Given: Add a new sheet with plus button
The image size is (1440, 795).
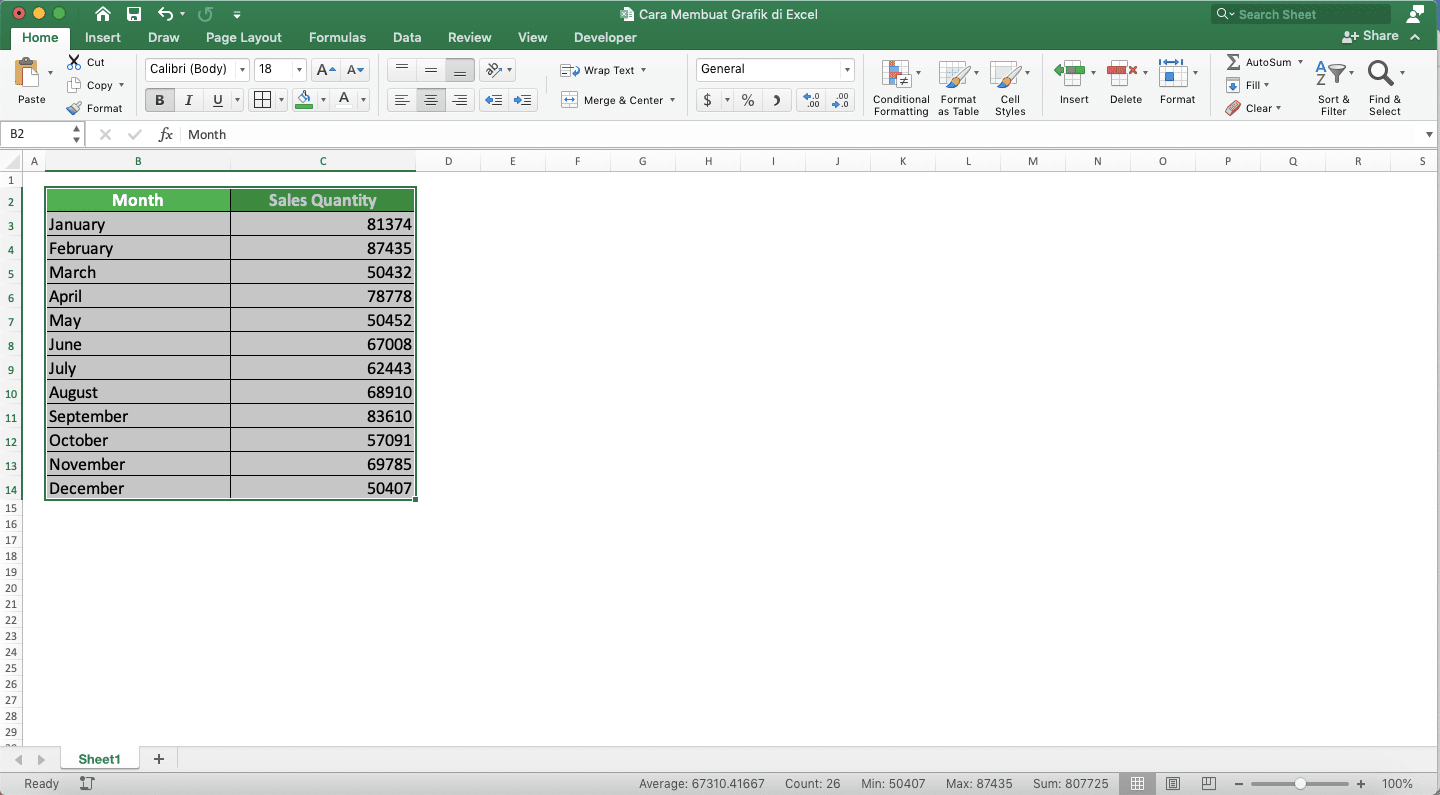Looking at the screenshot, I should (158, 759).
